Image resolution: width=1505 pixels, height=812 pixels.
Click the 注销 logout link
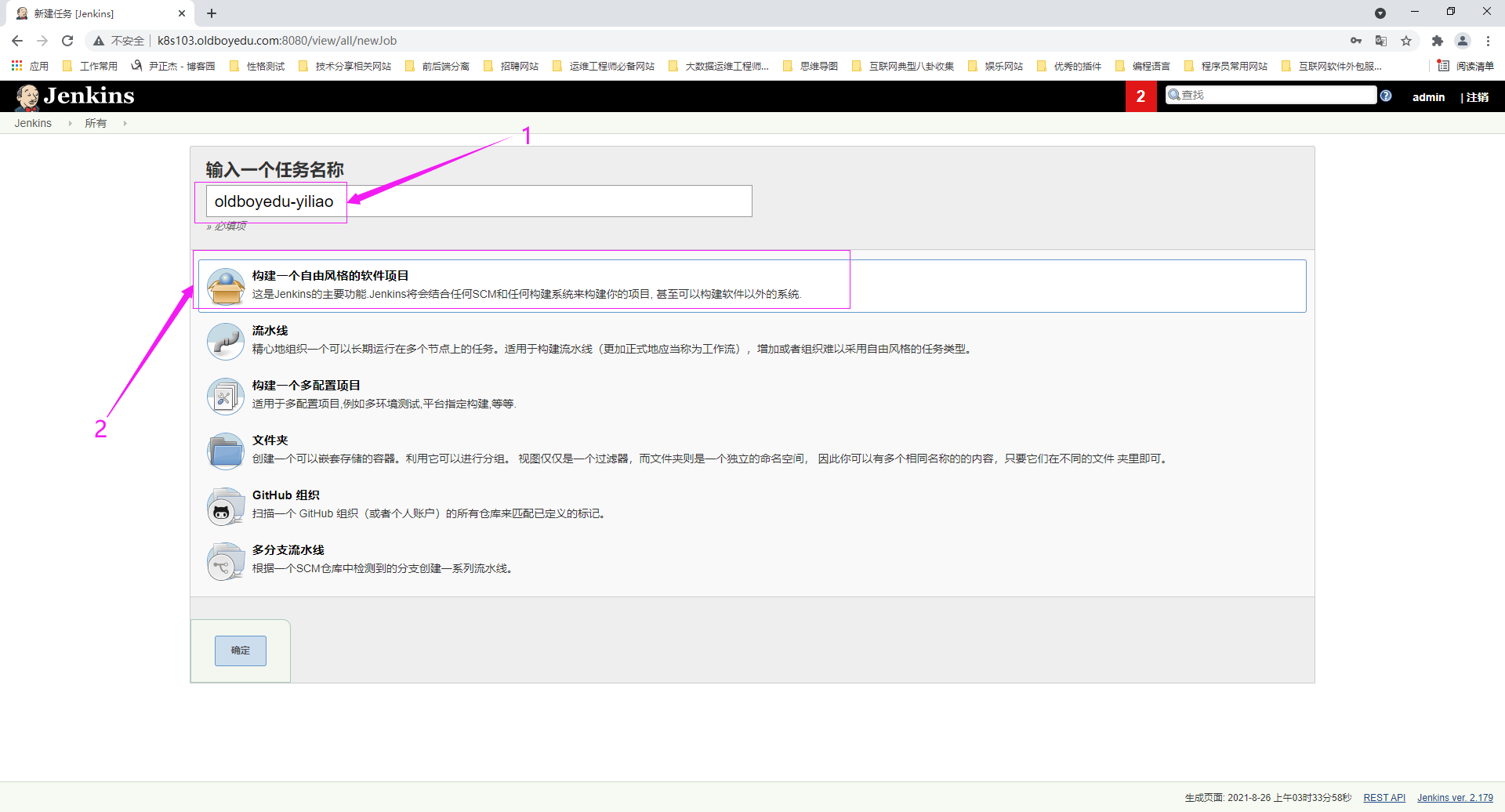[x=1477, y=97]
